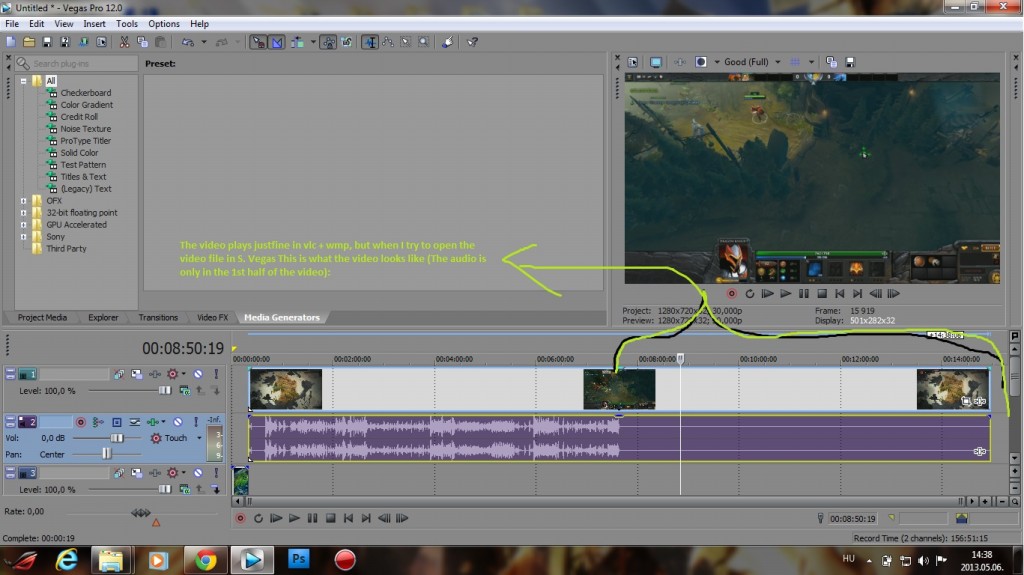This screenshot has width=1024, height=575.
Task: Open the Tools menu
Action: tap(127, 24)
